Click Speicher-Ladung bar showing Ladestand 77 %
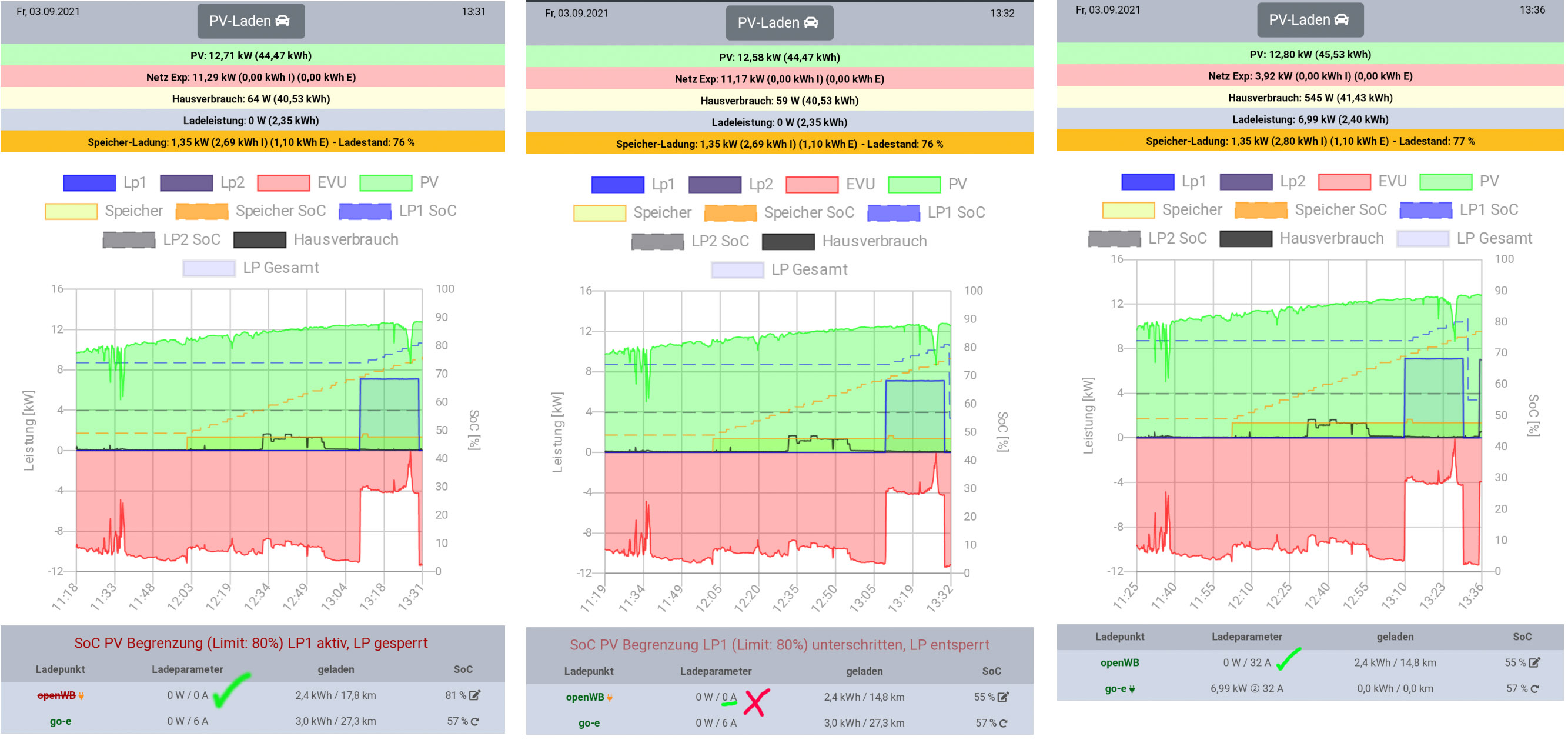 [x=1310, y=141]
